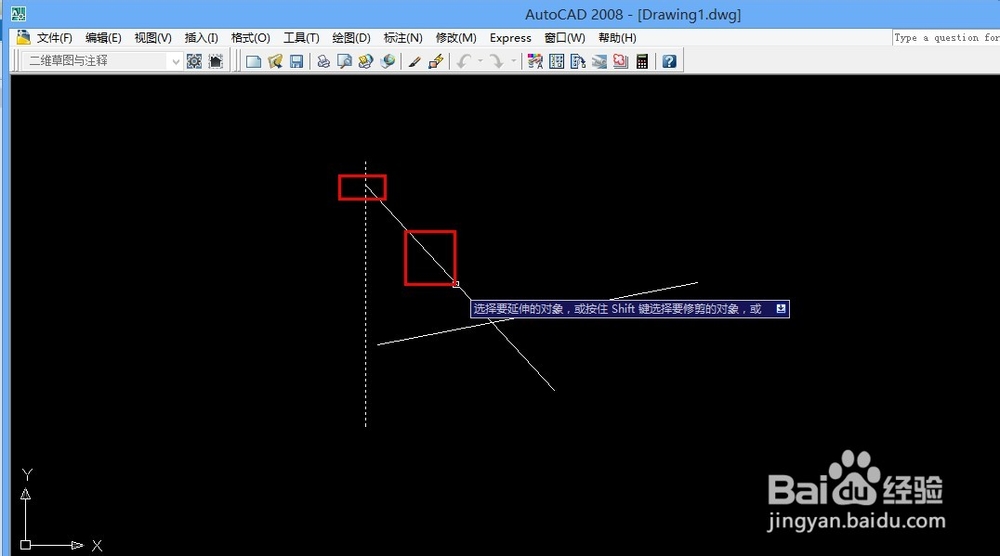Click the dashed vertical boundary line

pyautogui.click(x=365, y=293)
